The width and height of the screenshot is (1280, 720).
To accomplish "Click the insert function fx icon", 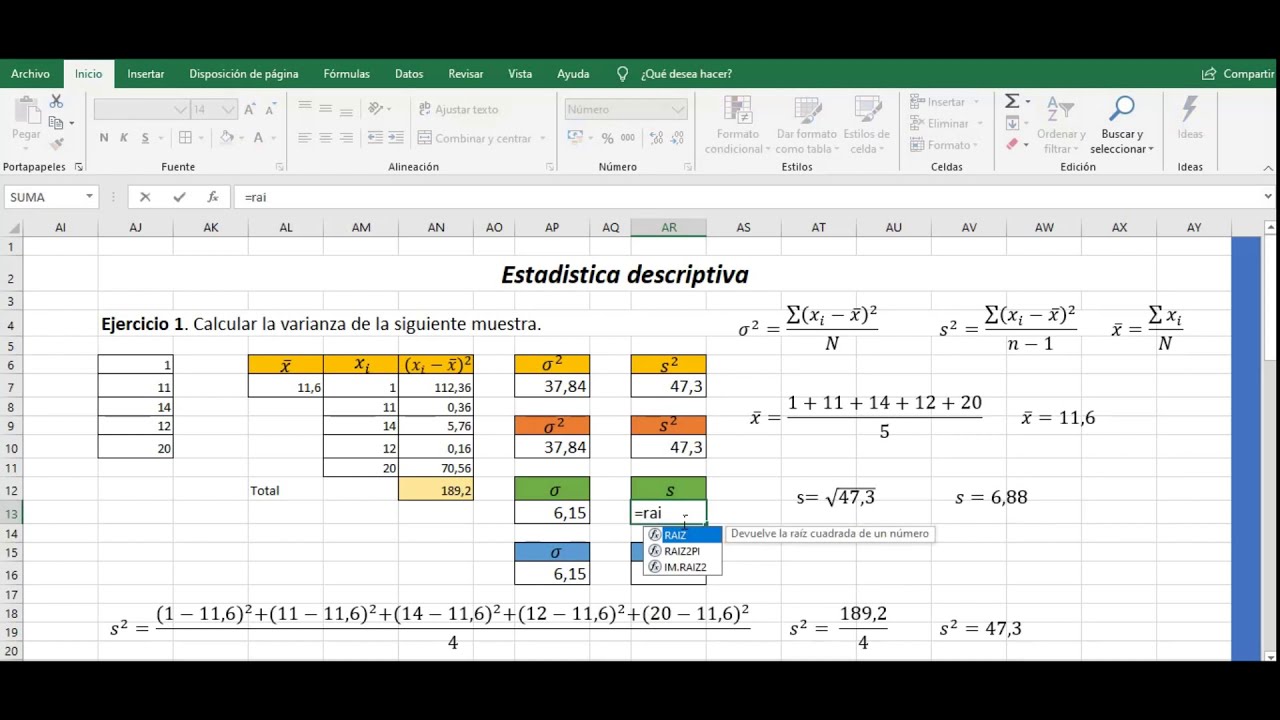I will [212, 197].
